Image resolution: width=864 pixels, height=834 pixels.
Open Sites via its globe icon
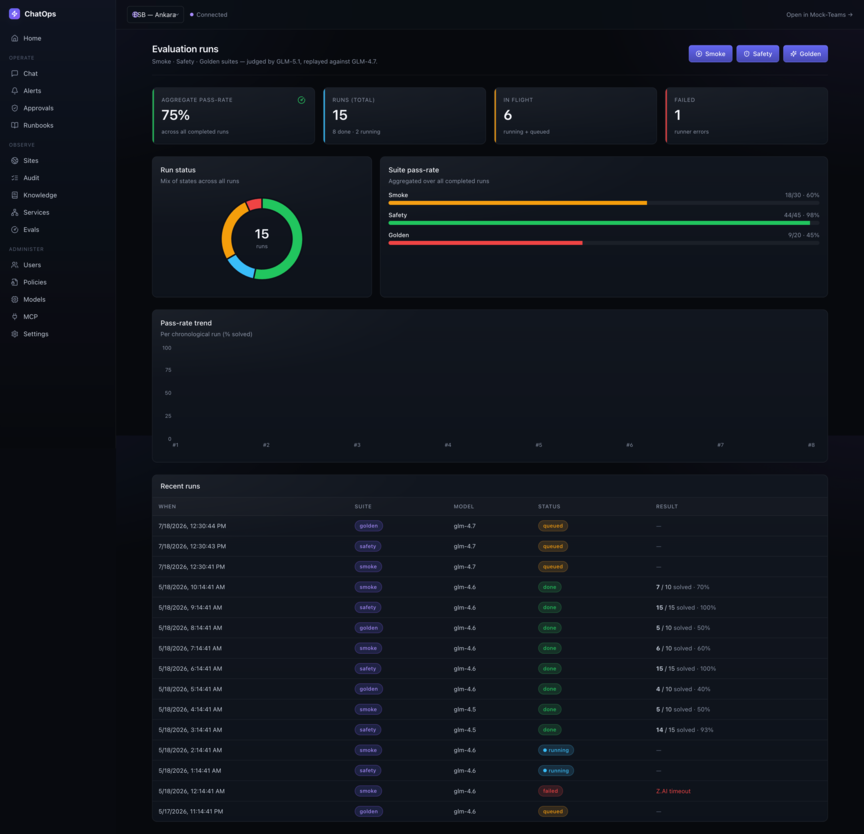pyautogui.click(x=15, y=160)
